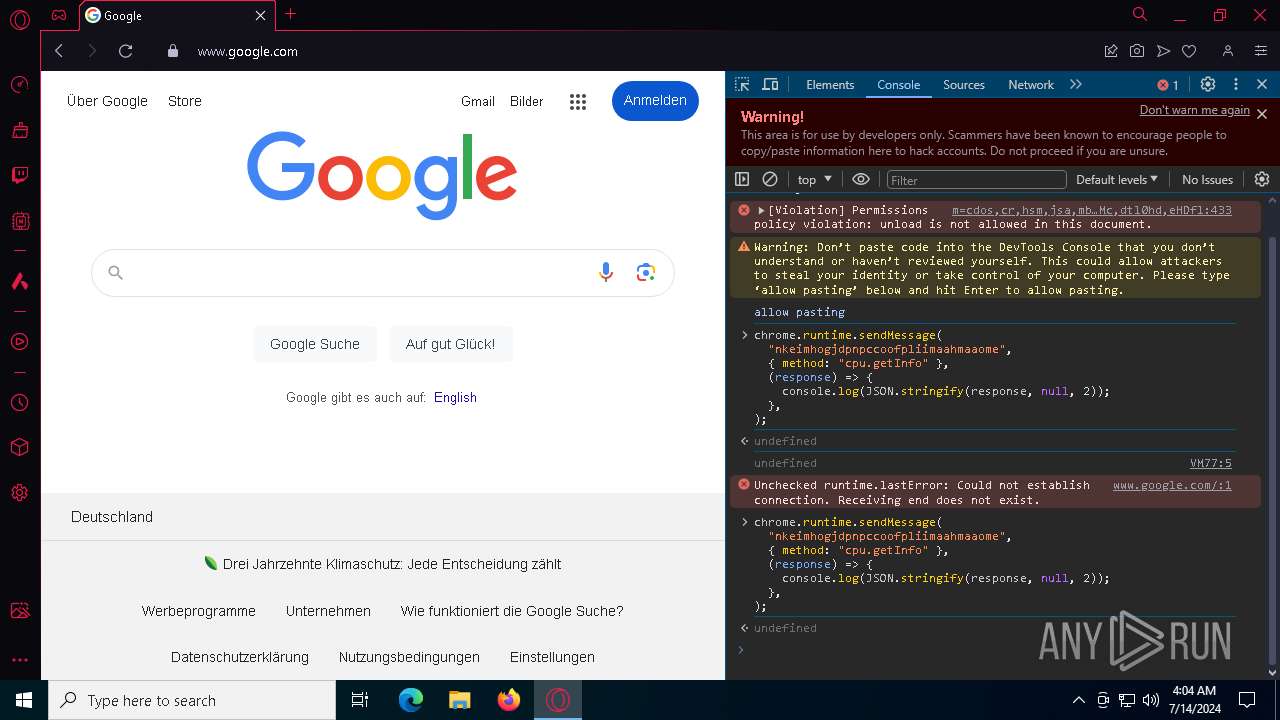Image resolution: width=1280 pixels, height=720 pixels.
Task: Open the Default levels dropdown
Action: point(1117,180)
